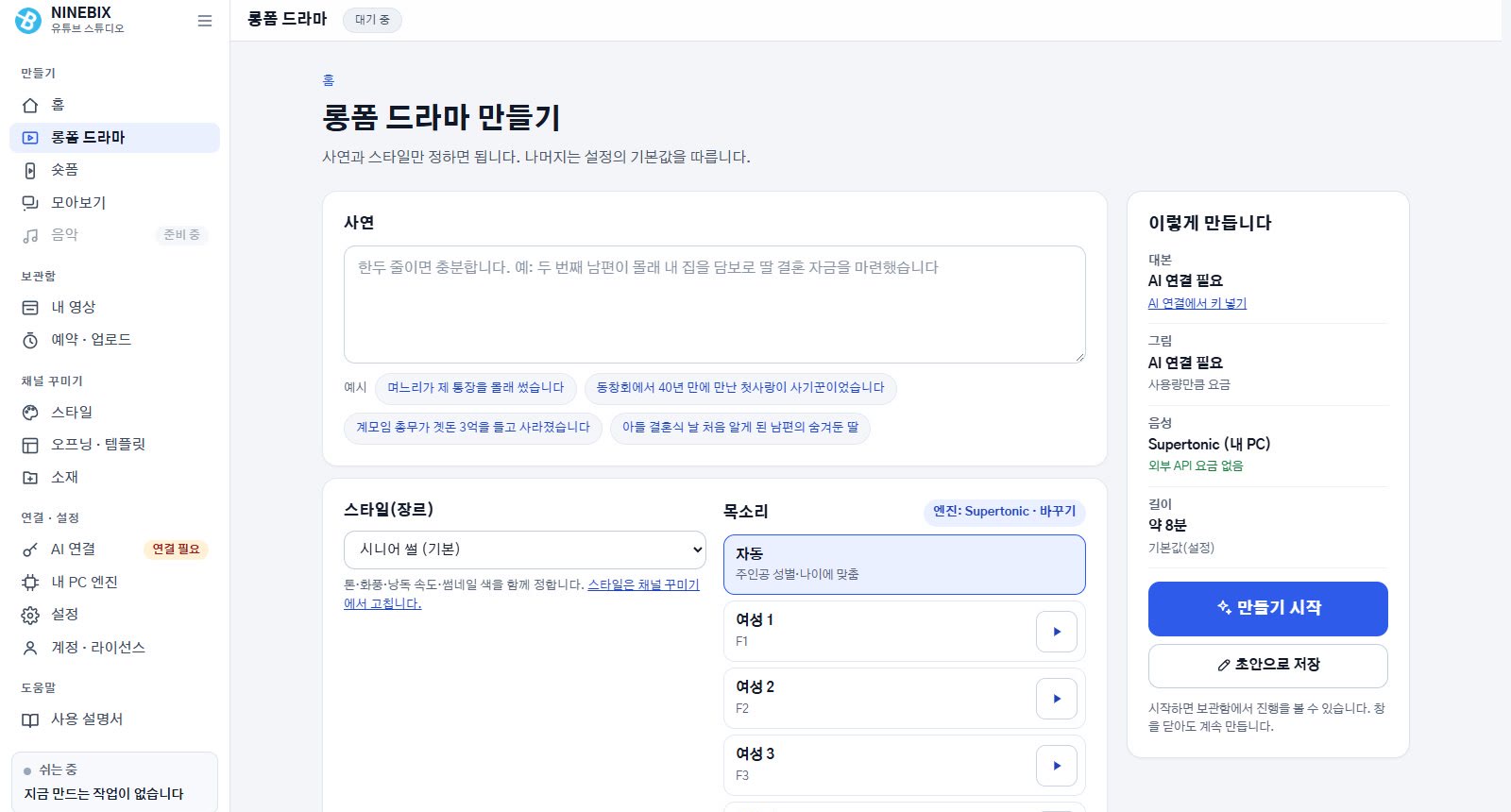Open 설정 in the sidebar
This screenshot has width=1511, height=812.
(x=114, y=615)
